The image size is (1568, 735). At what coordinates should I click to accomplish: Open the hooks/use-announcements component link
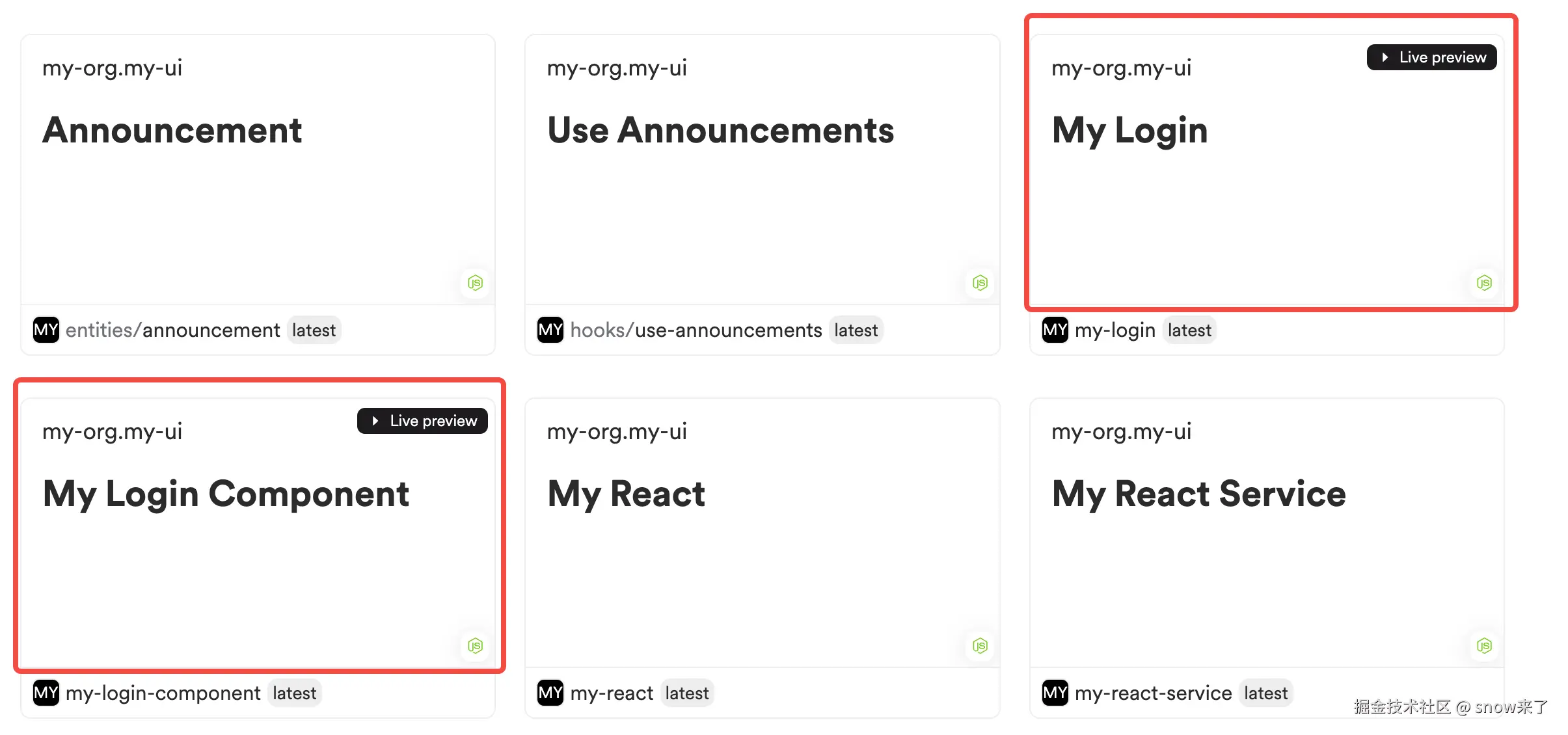696,330
